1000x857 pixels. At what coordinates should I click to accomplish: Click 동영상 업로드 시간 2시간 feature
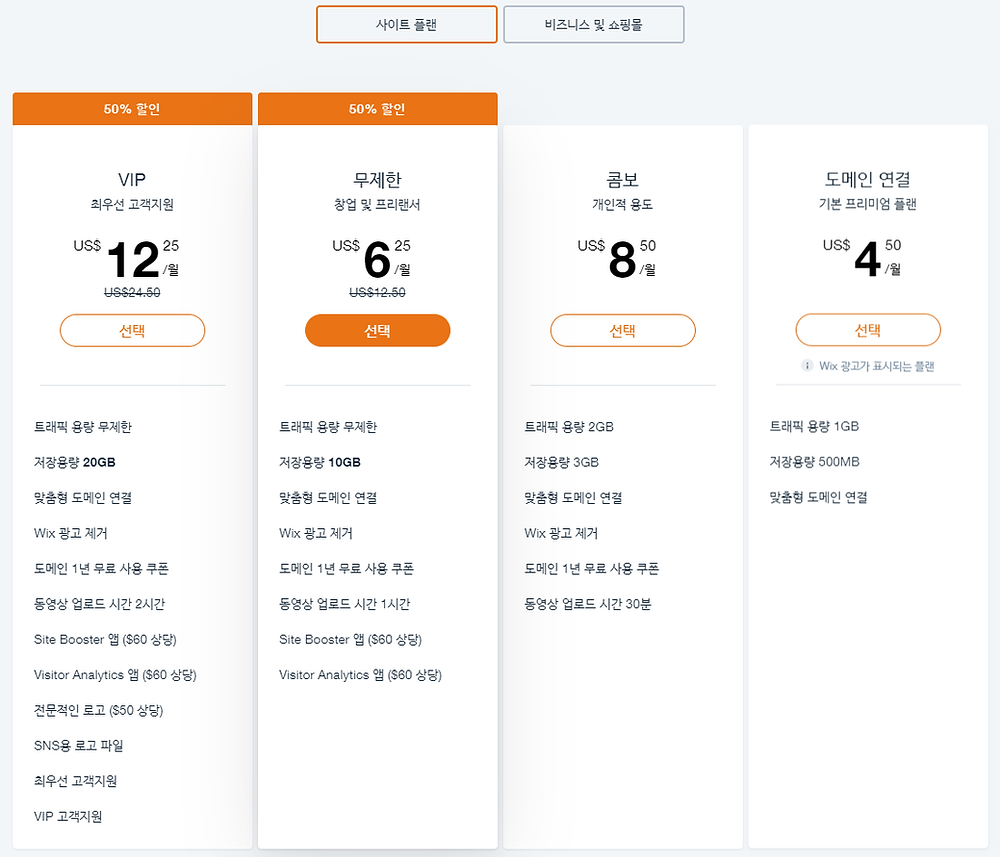click(99, 604)
